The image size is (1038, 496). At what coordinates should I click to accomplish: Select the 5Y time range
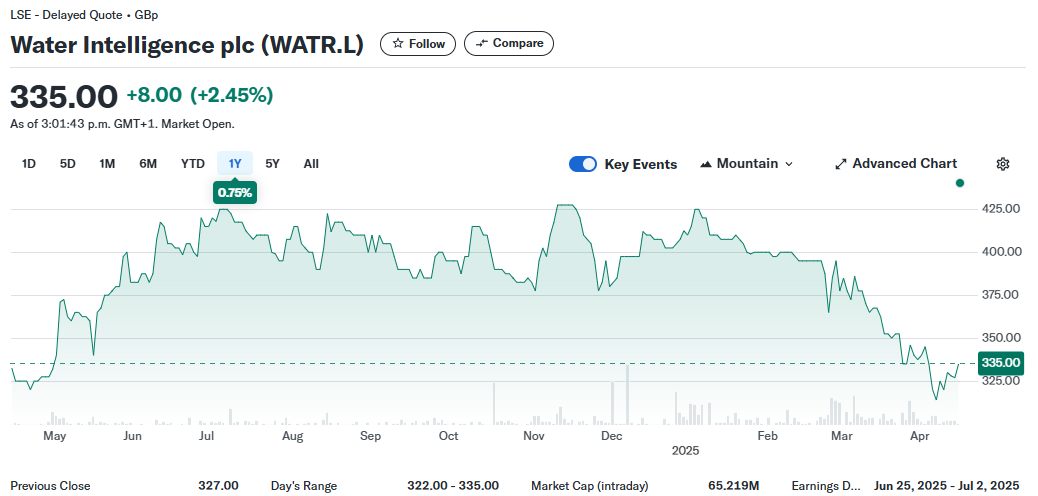272,164
